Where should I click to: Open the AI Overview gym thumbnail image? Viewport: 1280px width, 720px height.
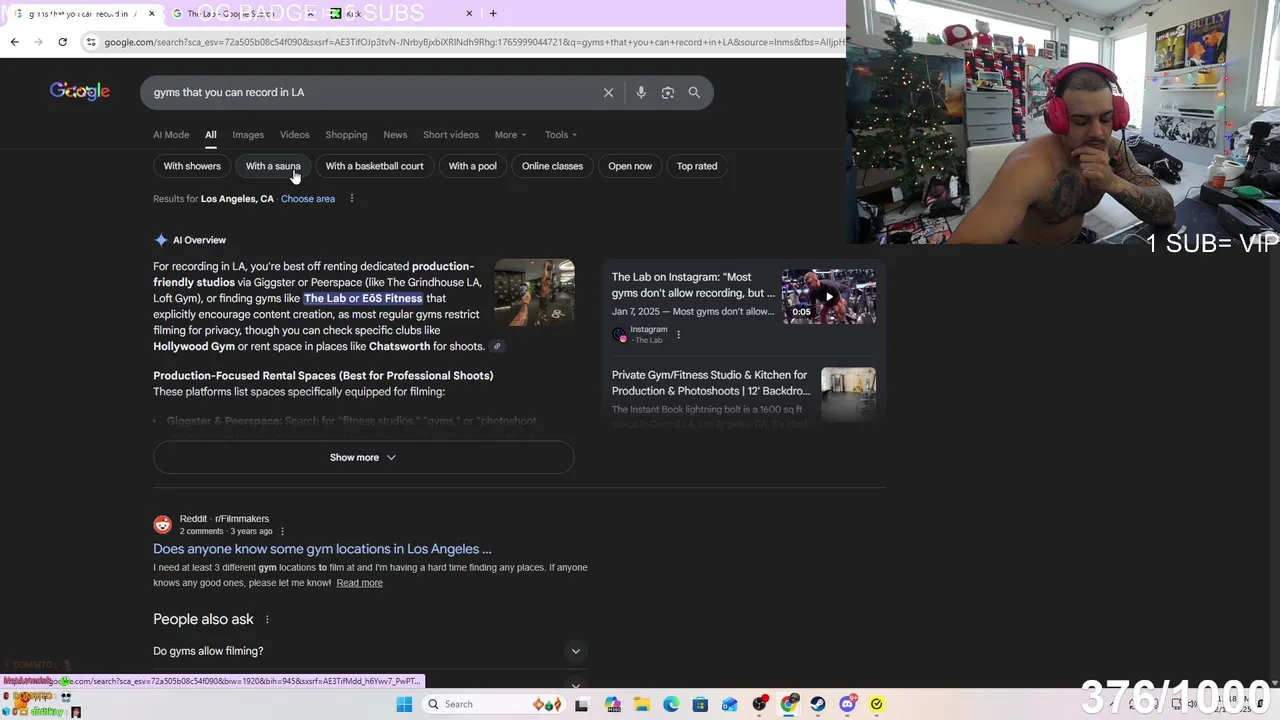pyautogui.click(x=534, y=293)
